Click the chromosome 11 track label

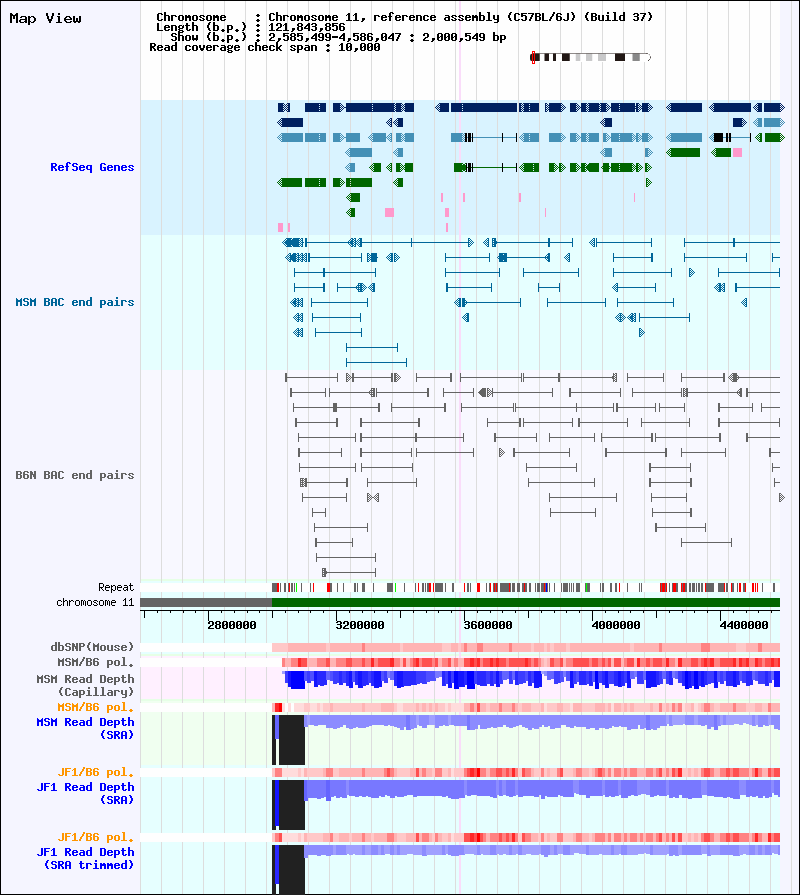coord(95,602)
